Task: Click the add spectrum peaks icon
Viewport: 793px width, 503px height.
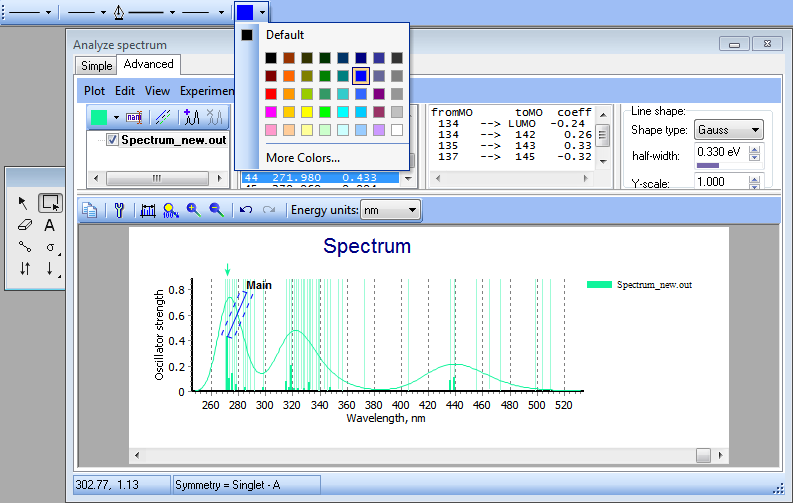Action: [x=192, y=117]
